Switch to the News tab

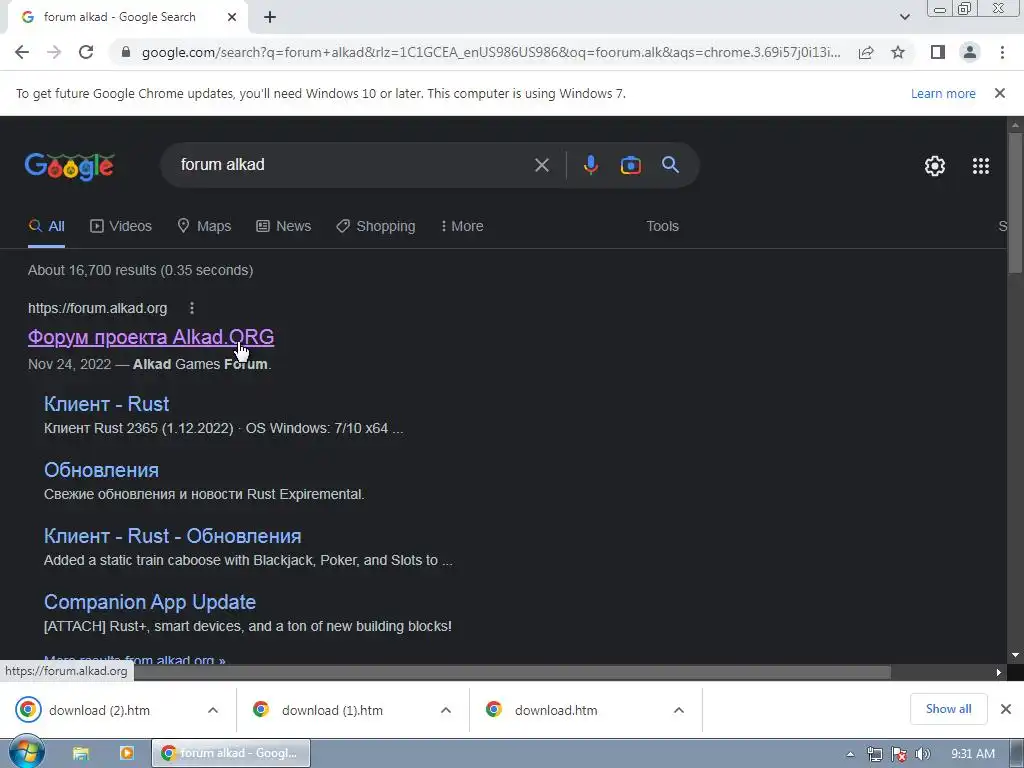point(283,226)
